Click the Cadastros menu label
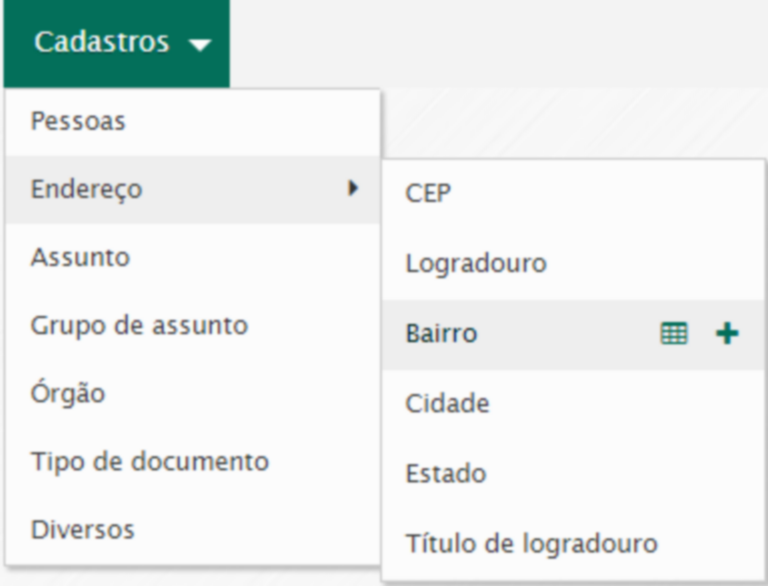Image resolution: width=768 pixels, height=586 pixels. 101,43
